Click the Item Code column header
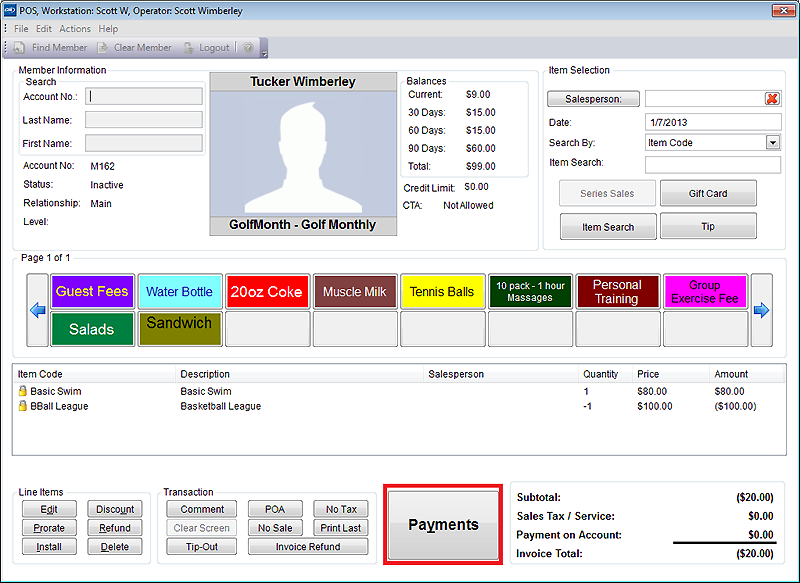 click(40, 374)
